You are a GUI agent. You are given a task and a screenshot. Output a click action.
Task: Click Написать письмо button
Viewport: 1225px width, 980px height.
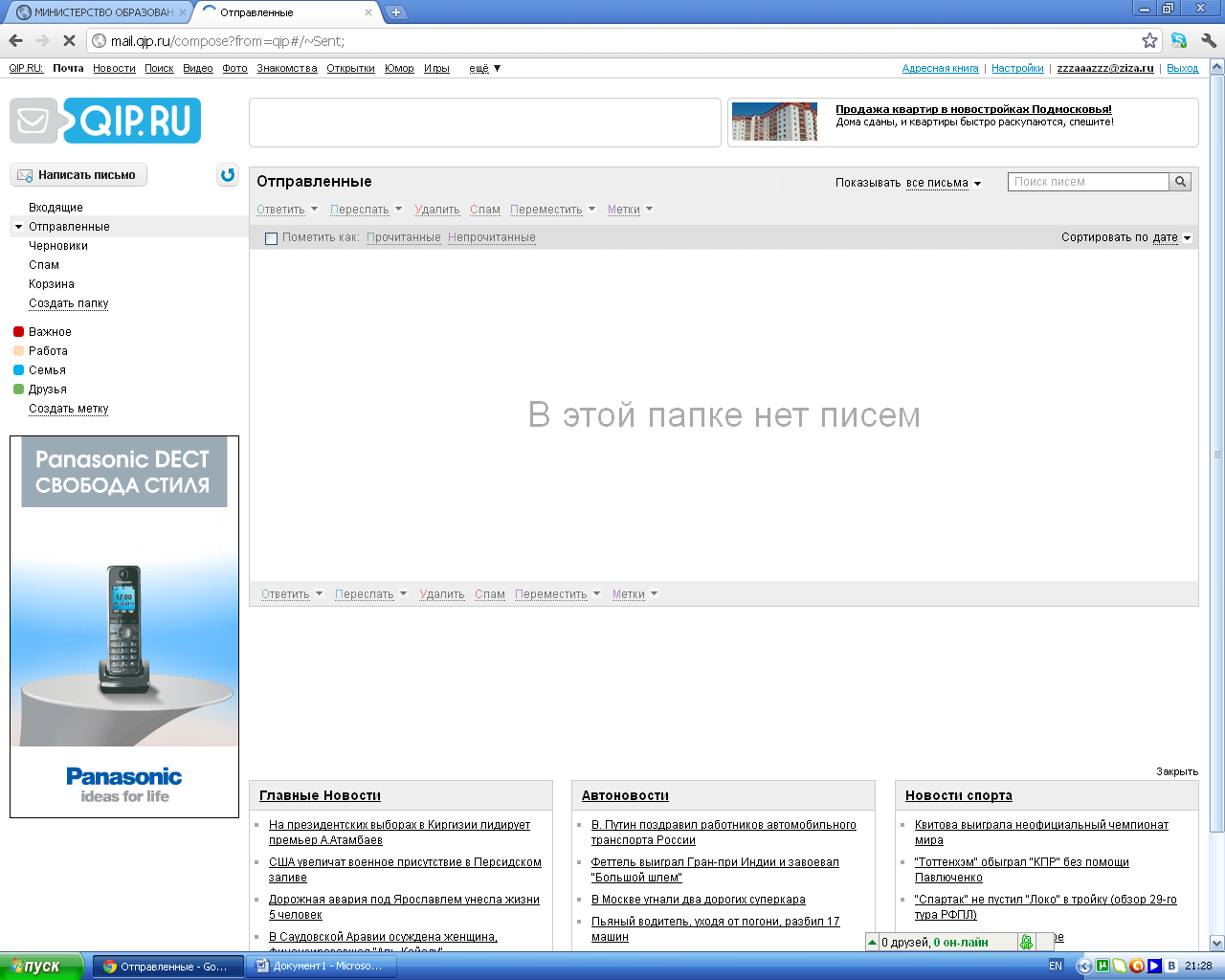tap(78, 175)
